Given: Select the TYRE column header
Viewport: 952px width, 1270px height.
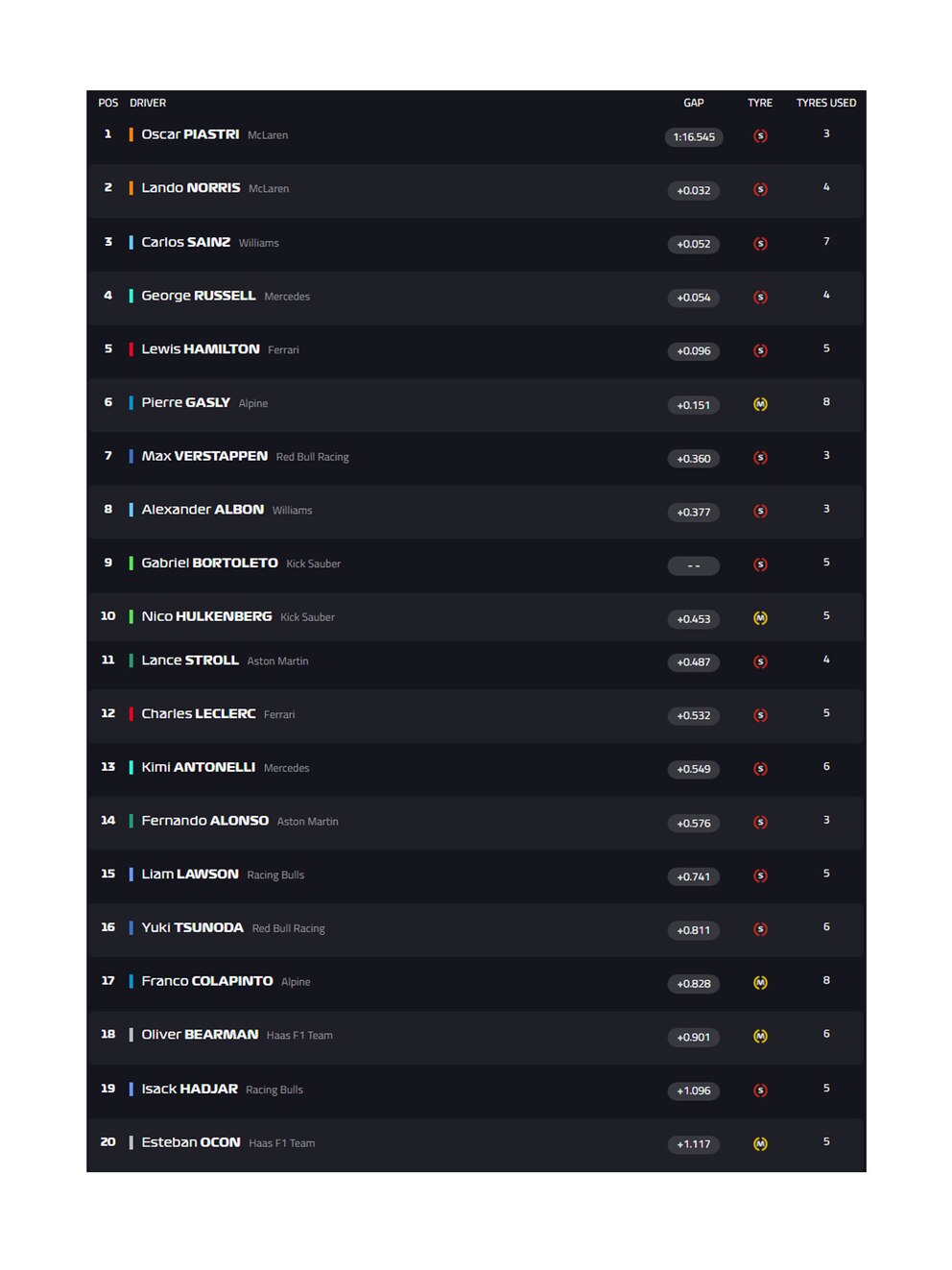Looking at the screenshot, I should [759, 103].
